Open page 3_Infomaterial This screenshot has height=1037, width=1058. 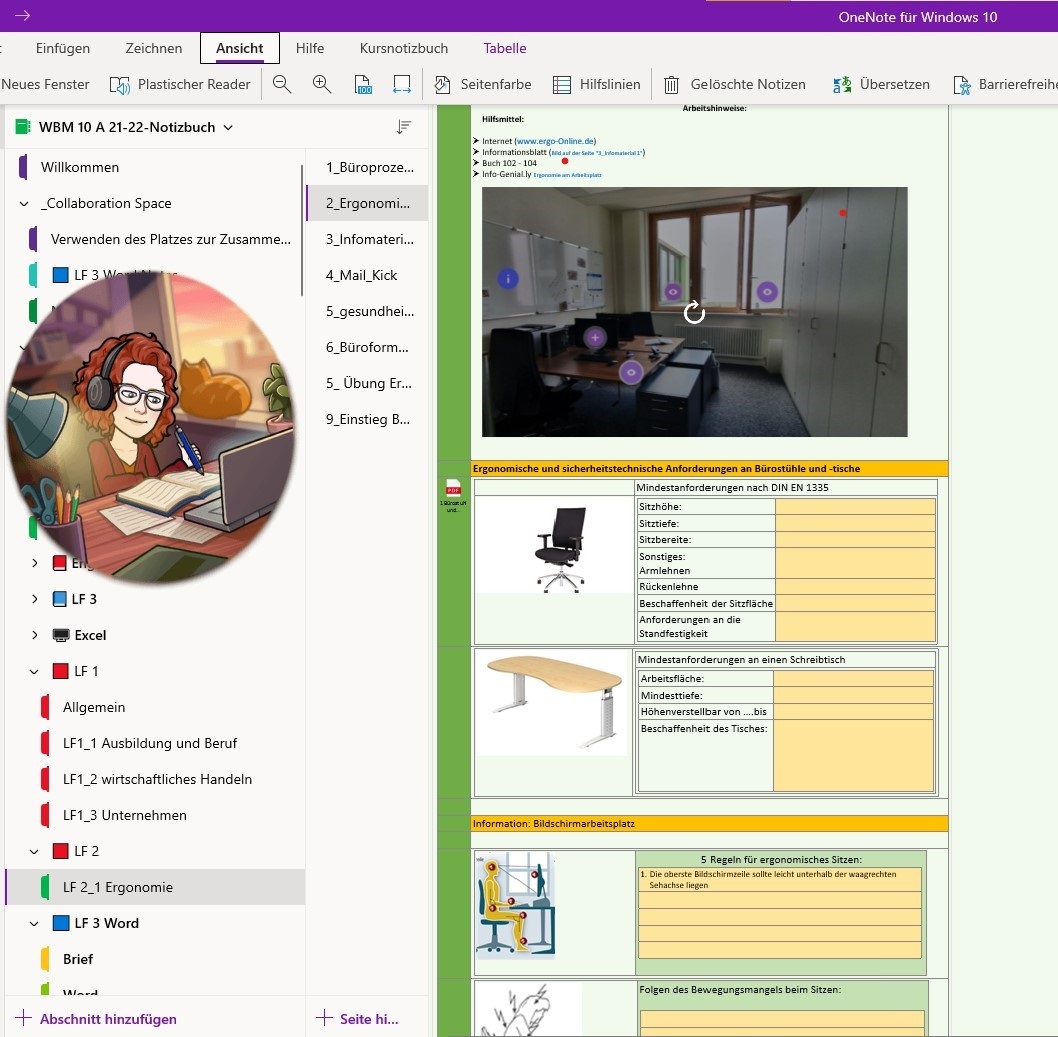tap(367, 239)
